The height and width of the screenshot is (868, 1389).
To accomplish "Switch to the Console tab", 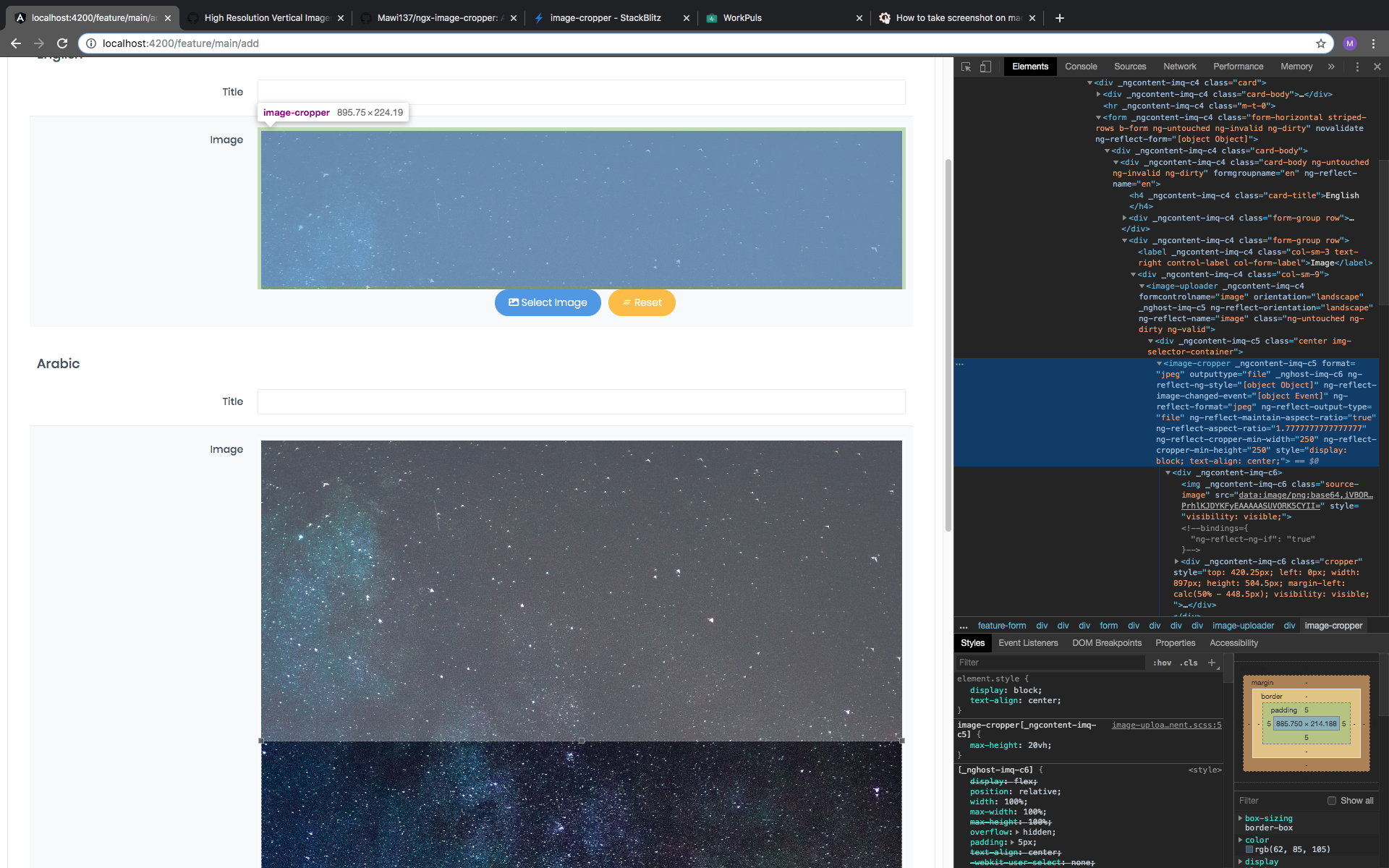I will (1081, 67).
